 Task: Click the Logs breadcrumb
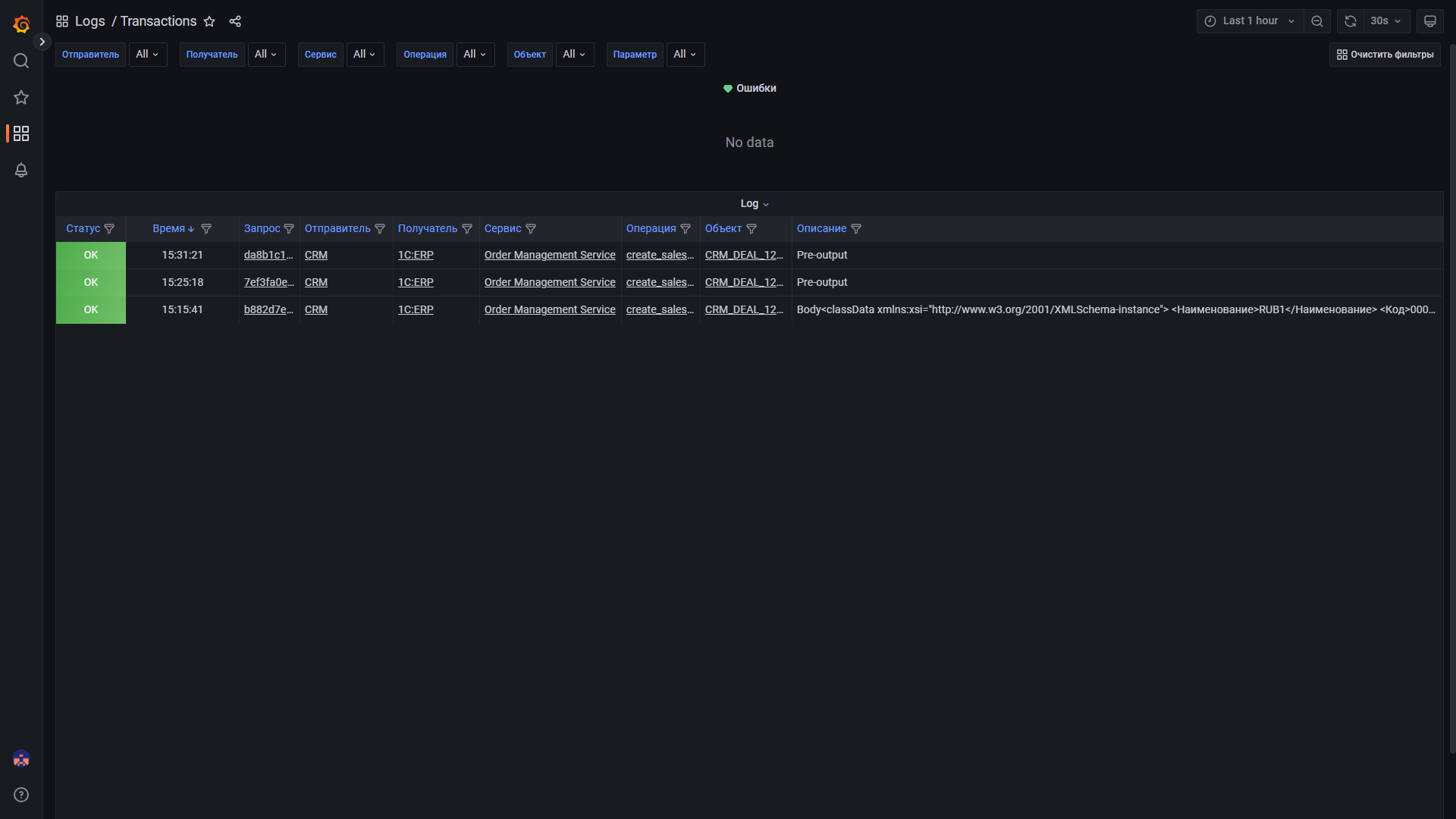[90, 21]
